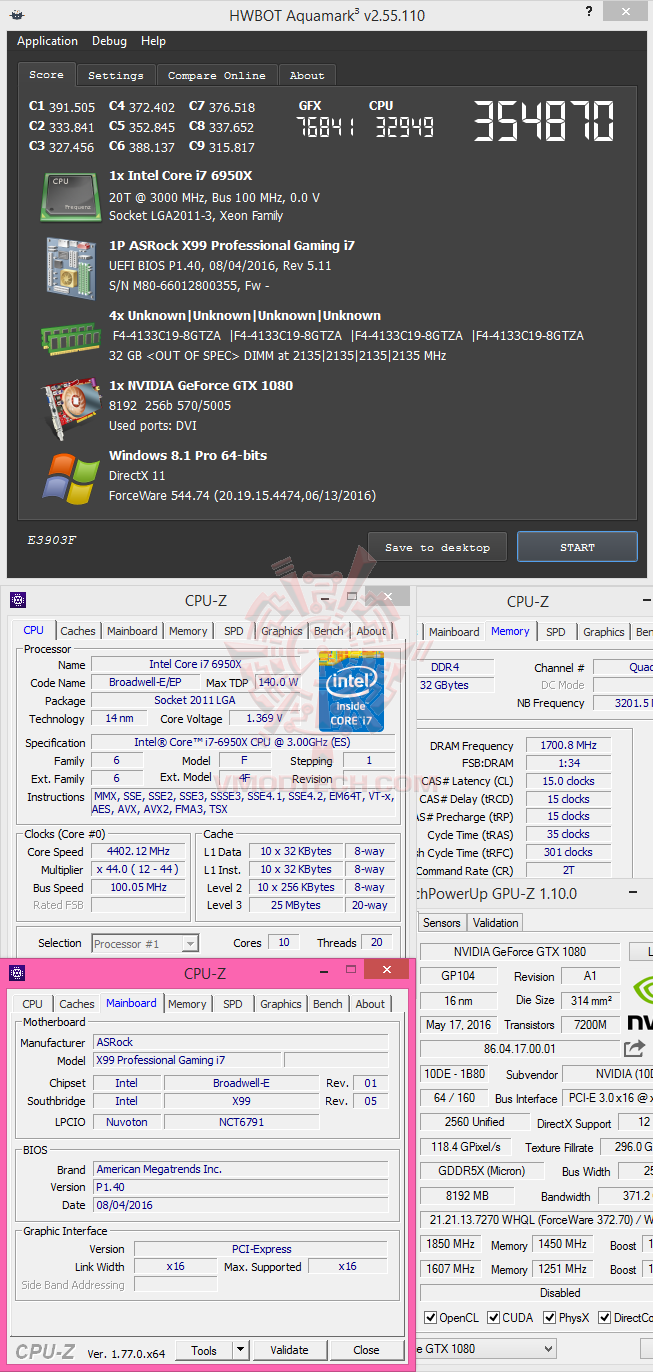The image size is (653, 1372).
Task: Select the SPD tab in the Memory CPU-Z window
Action: point(556,632)
